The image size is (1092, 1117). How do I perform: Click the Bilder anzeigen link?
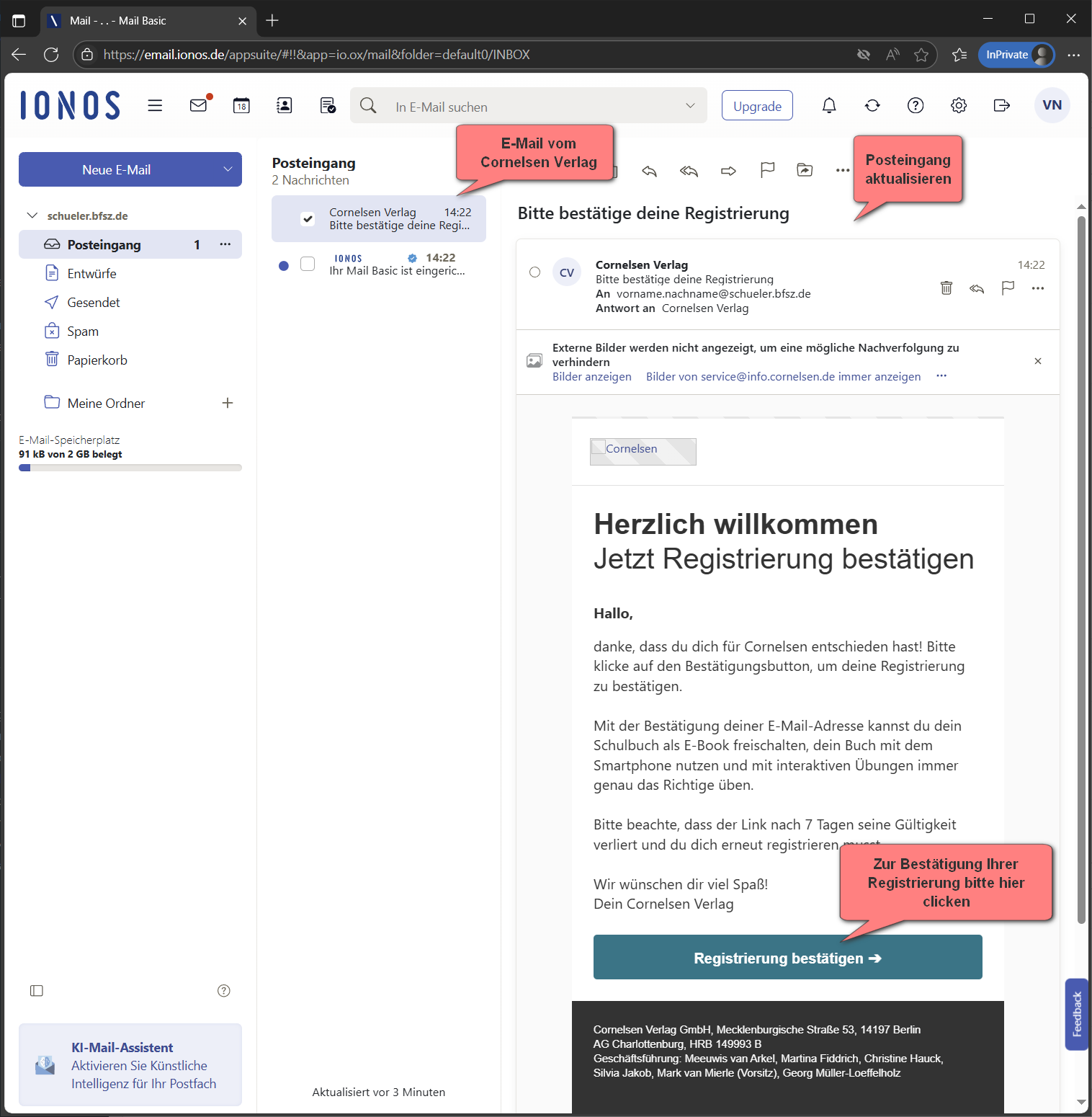pos(591,377)
